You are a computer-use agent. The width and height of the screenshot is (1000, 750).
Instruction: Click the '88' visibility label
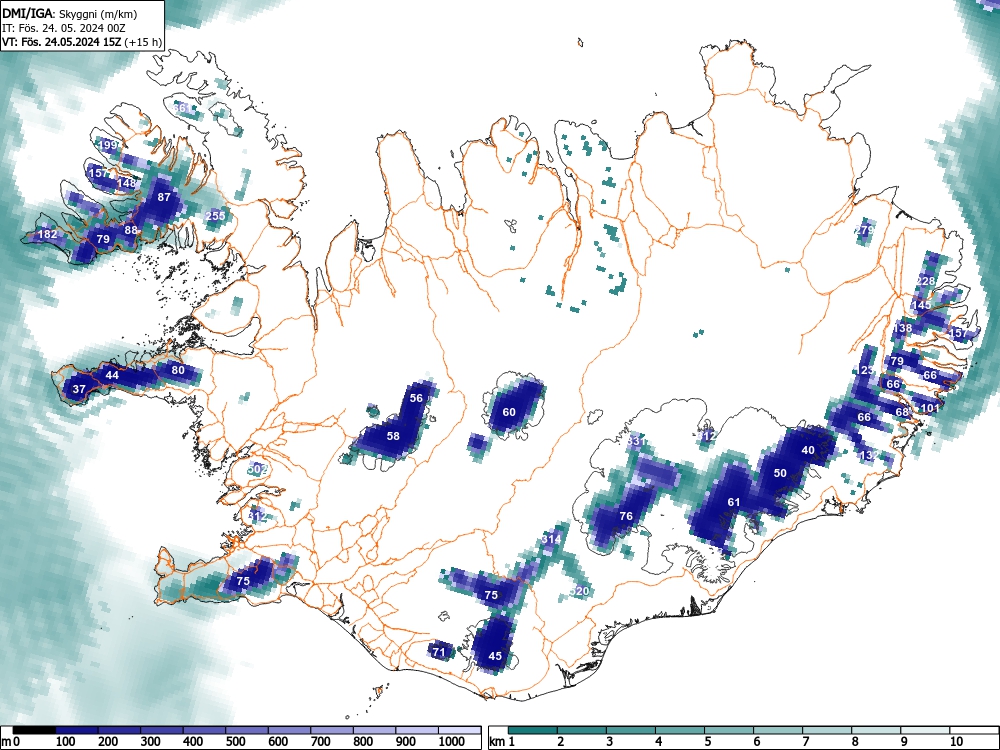coord(131,230)
